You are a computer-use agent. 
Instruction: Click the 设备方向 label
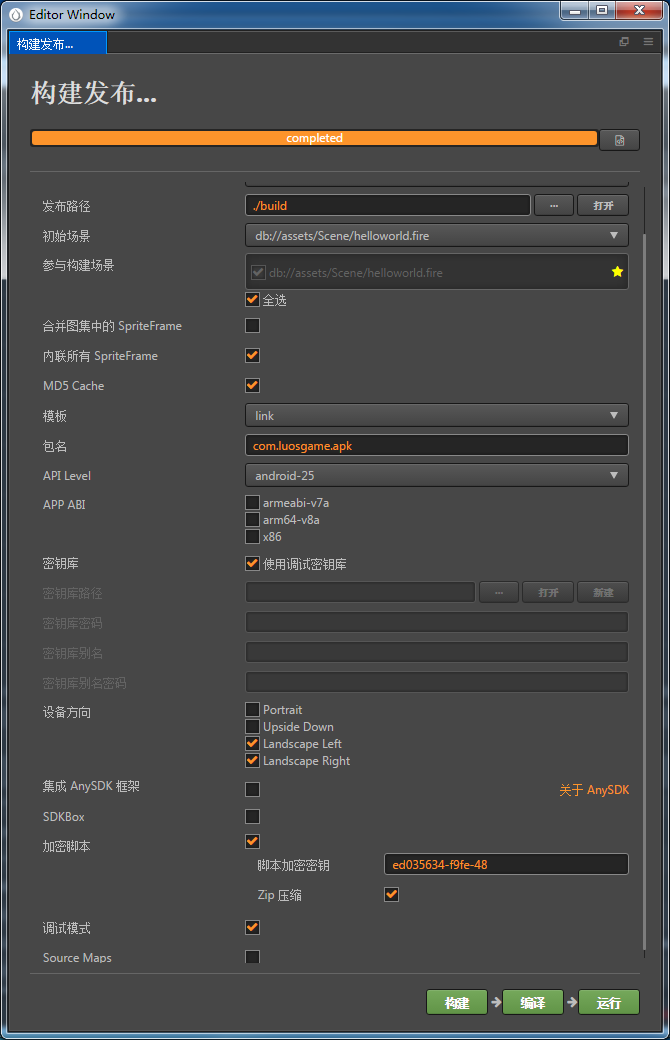[66, 712]
